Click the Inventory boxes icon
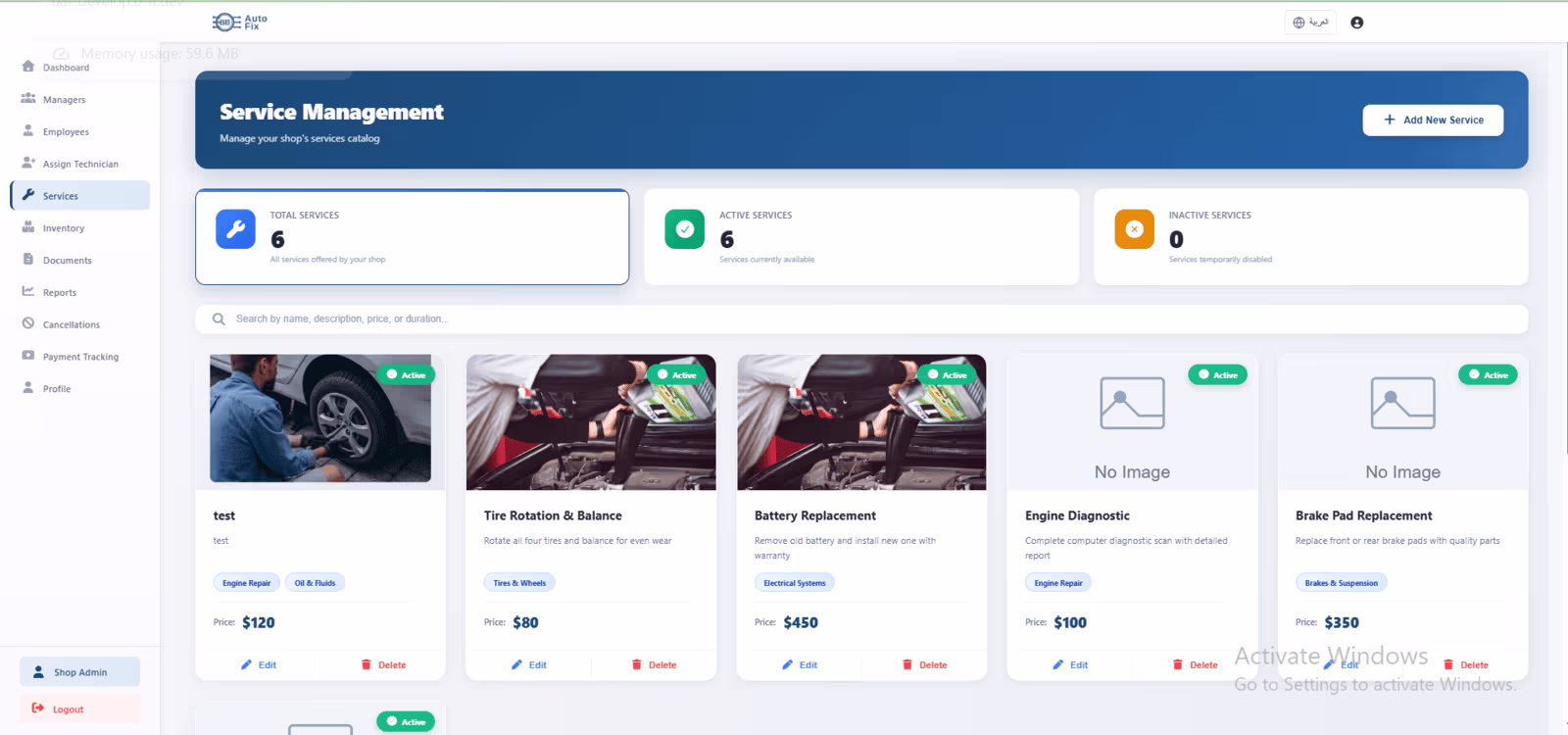The width and height of the screenshot is (1568, 735). (x=28, y=227)
